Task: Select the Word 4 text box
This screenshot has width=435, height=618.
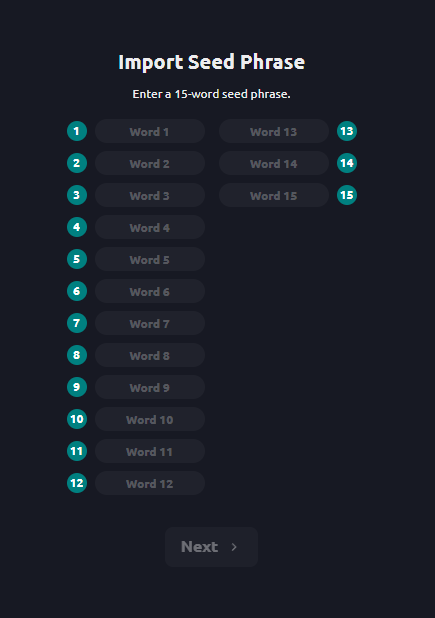Action: [x=150, y=227]
